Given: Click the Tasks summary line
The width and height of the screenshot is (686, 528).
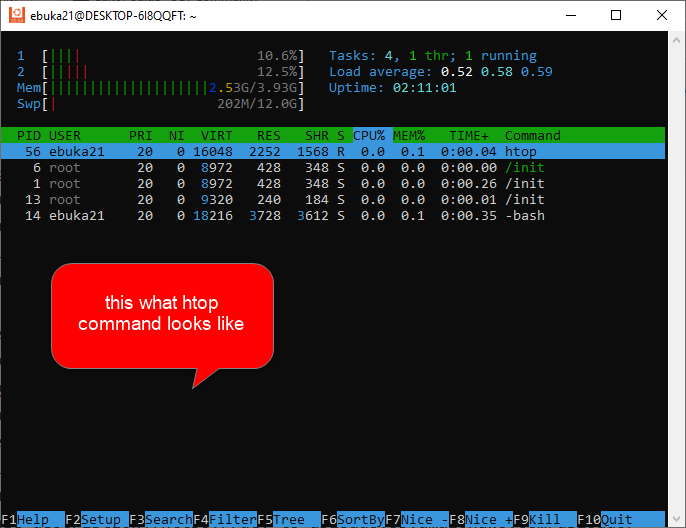Looking at the screenshot, I should (433, 56).
